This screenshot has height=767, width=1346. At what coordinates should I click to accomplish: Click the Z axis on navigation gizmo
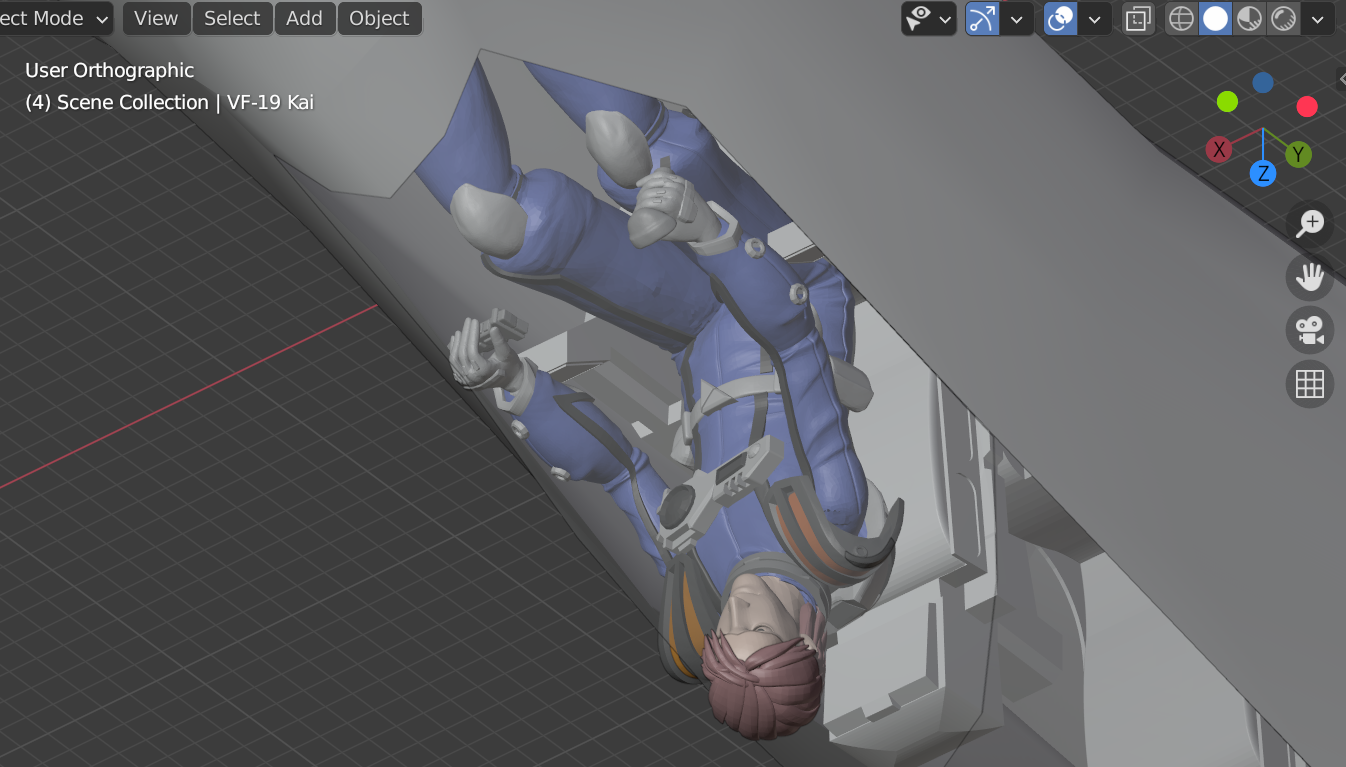point(1263,173)
